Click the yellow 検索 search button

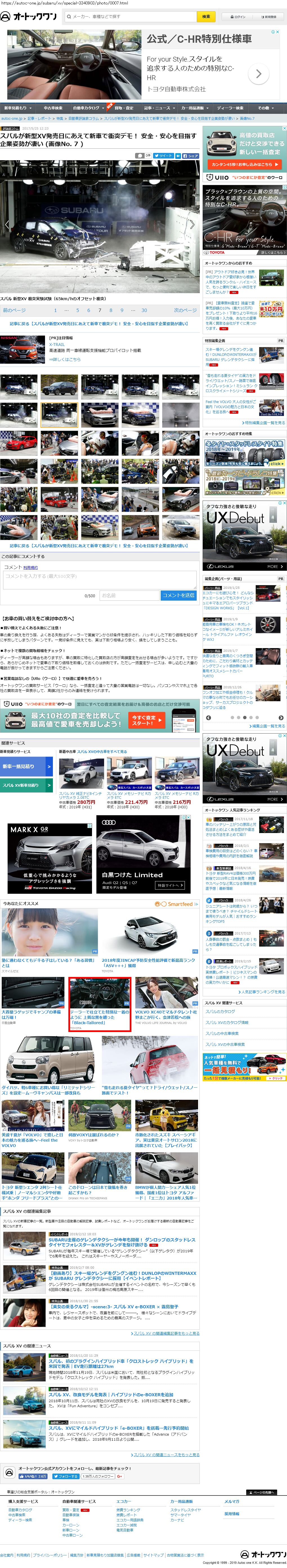(x=206, y=16)
